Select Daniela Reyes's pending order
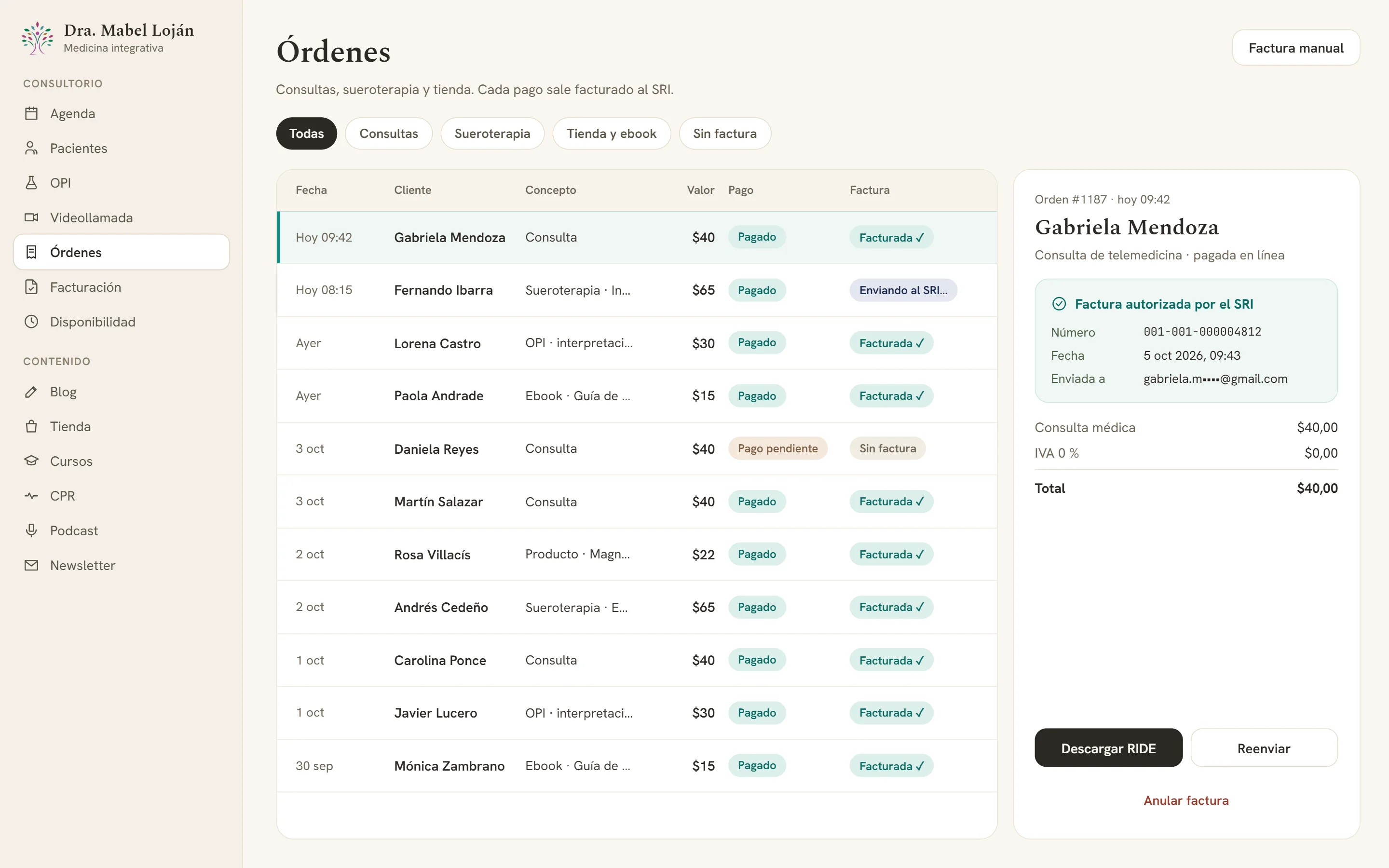The height and width of the screenshot is (868, 1389). tap(637, 449)
